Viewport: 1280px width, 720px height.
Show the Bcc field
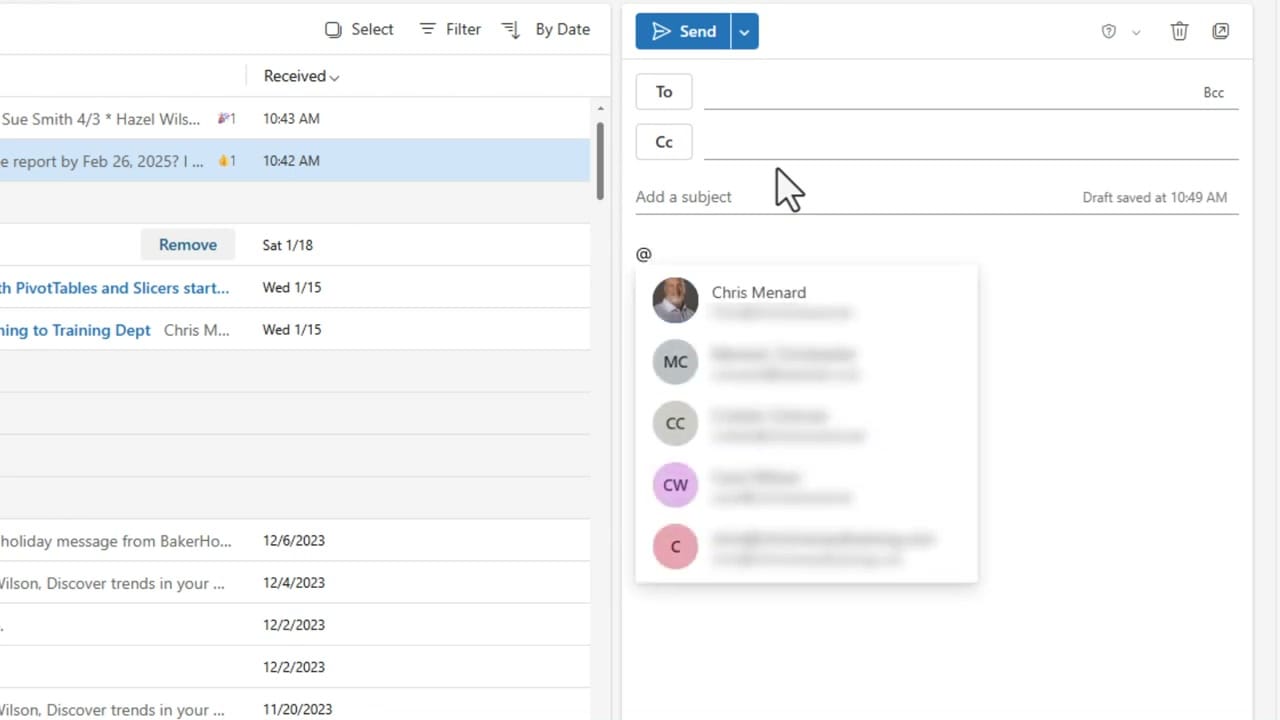1213,92
